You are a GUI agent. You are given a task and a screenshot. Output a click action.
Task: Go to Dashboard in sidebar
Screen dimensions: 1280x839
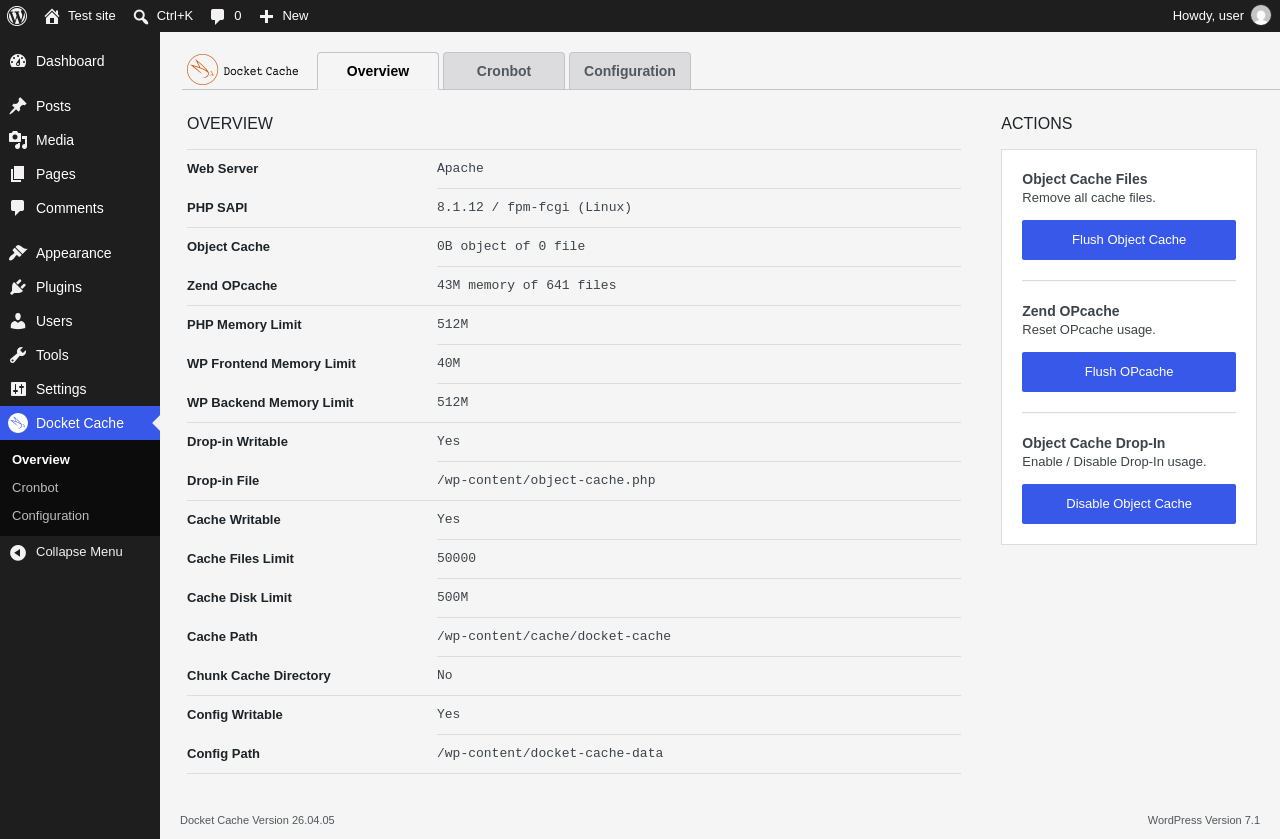(x=70, y=61)
